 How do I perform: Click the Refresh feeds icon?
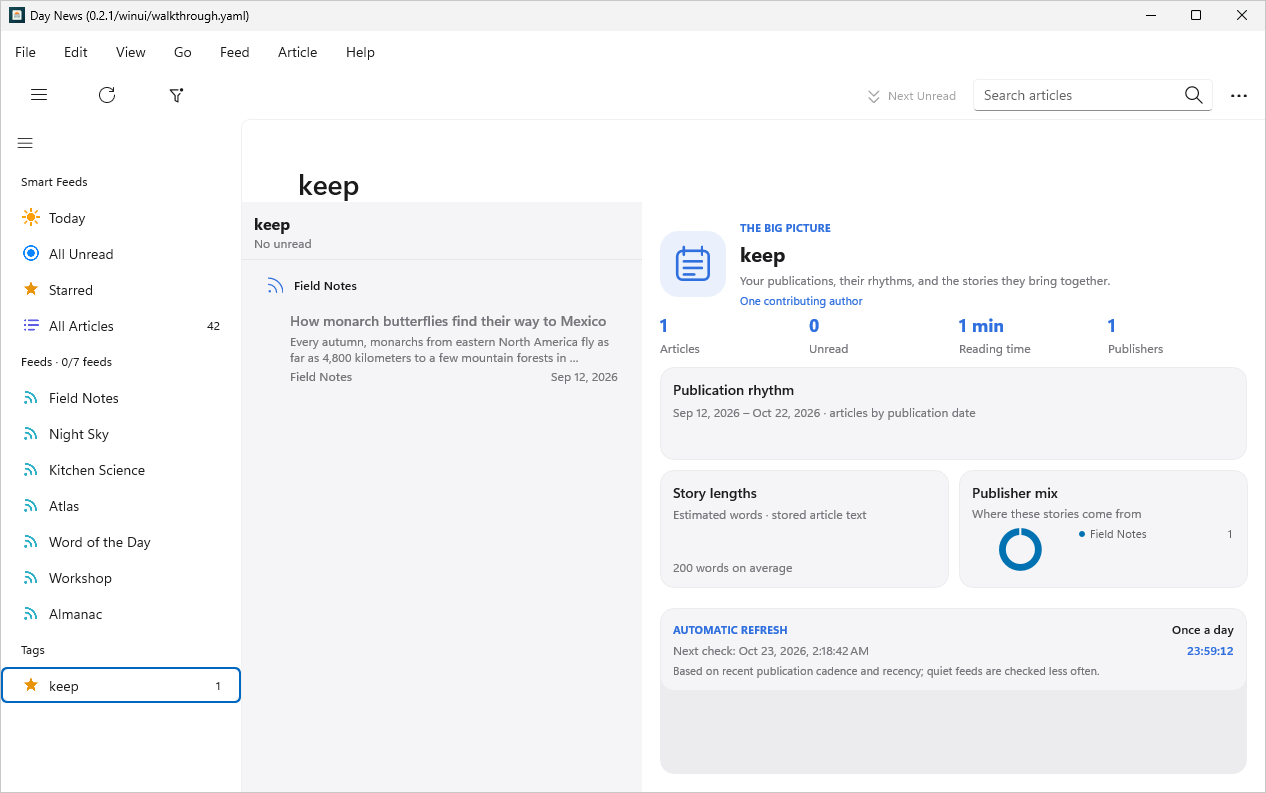click(x=107, y=95)
